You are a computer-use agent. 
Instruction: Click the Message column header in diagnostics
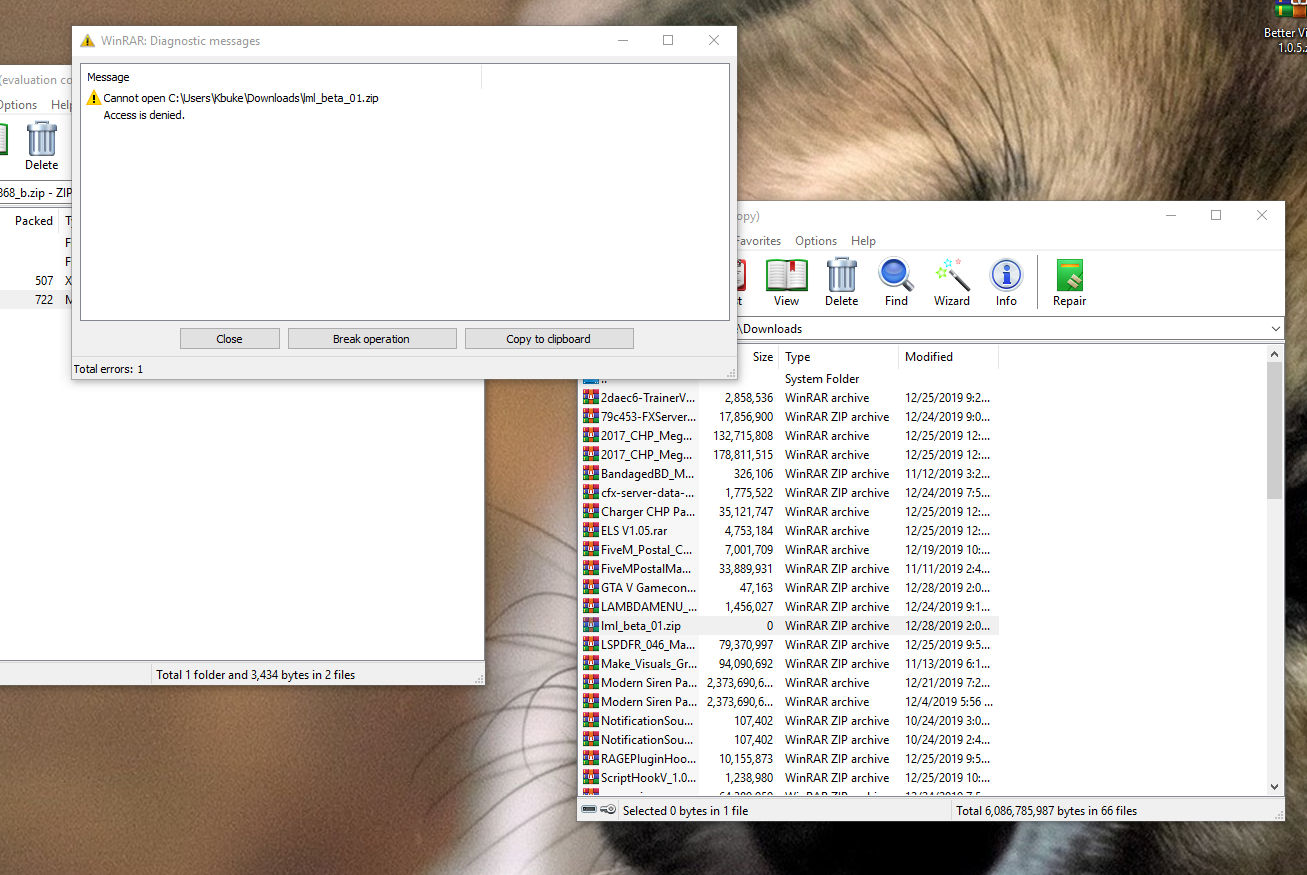point(281,77)
